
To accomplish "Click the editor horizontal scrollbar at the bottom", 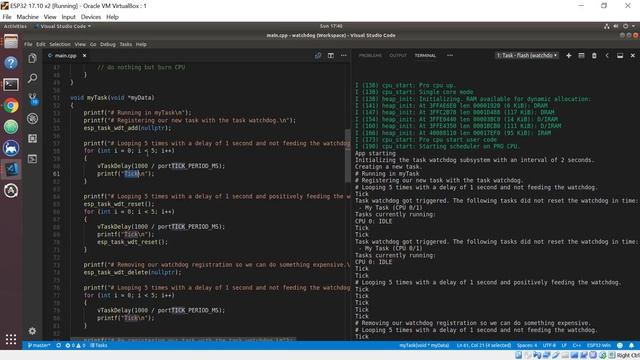I will coord(184,339).
